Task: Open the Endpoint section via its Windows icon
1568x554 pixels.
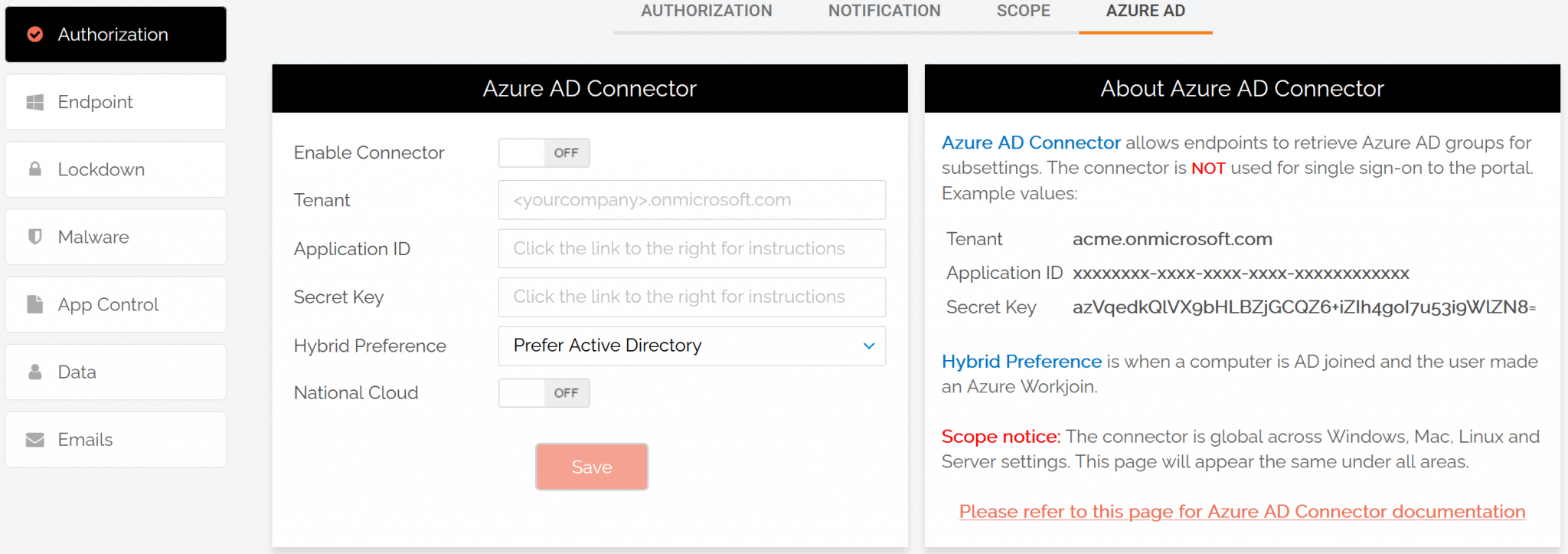Action: click(34, 101)
